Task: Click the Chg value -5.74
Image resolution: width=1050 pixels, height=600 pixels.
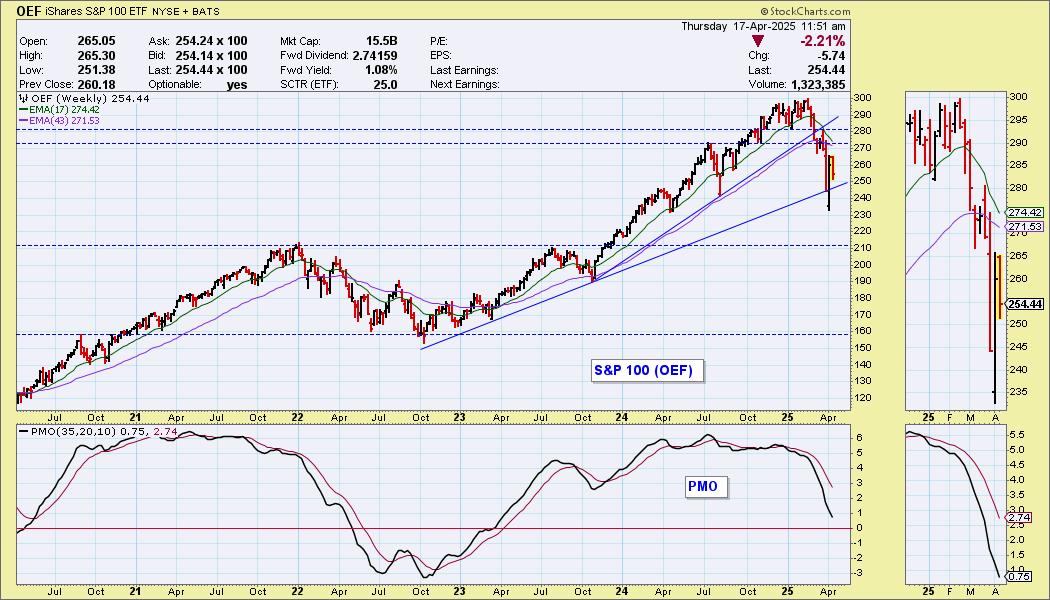Action: point(831,56)
